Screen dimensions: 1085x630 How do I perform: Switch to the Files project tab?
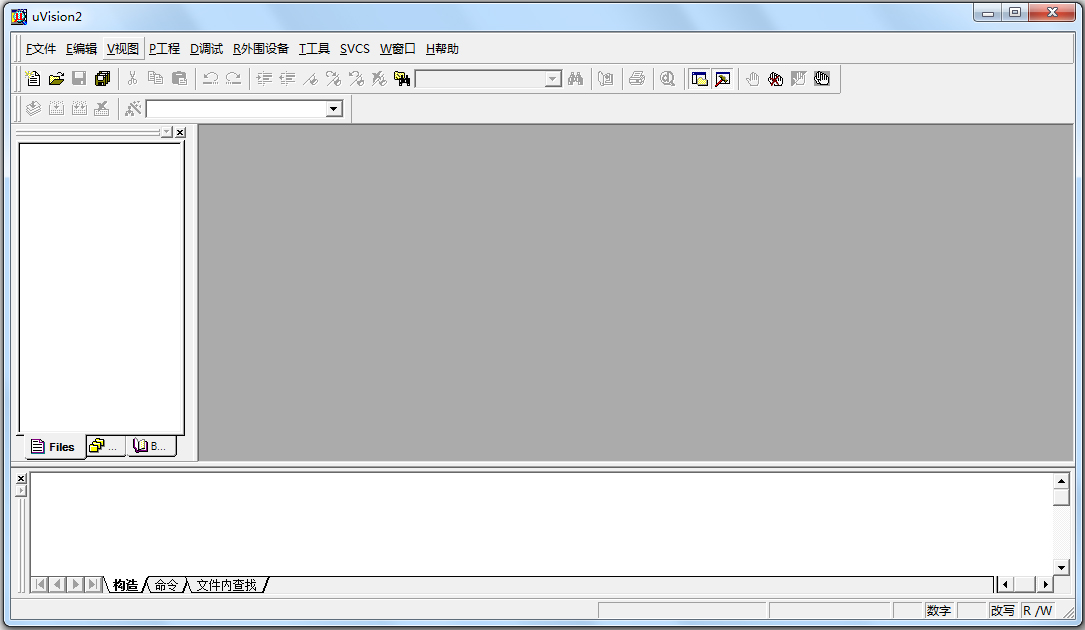pos(55,447)
